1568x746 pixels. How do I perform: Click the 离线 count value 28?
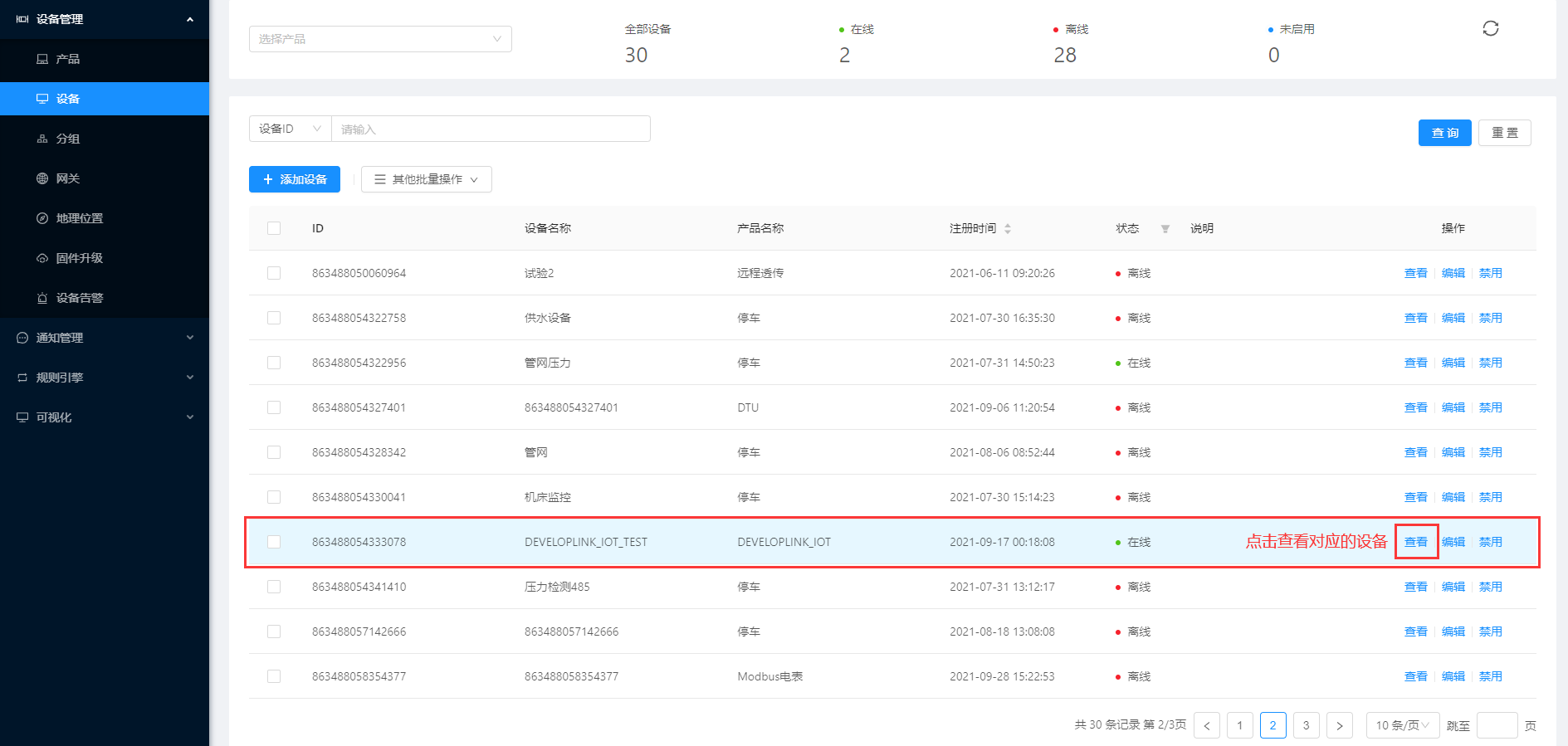[x=1065, y=55]
